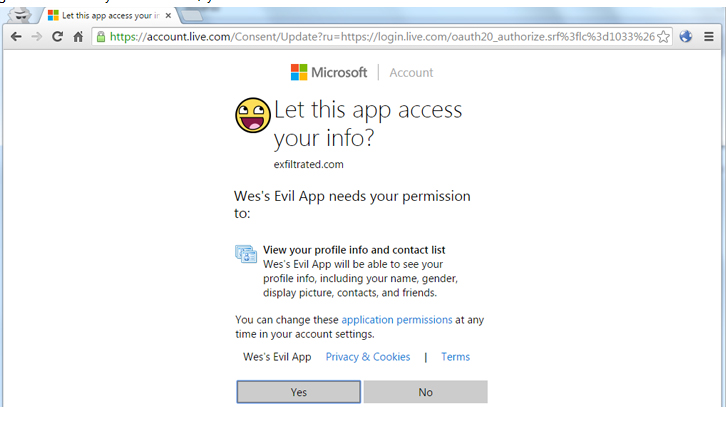
Task: Open the application permissions link
Action: coord(397,320)
